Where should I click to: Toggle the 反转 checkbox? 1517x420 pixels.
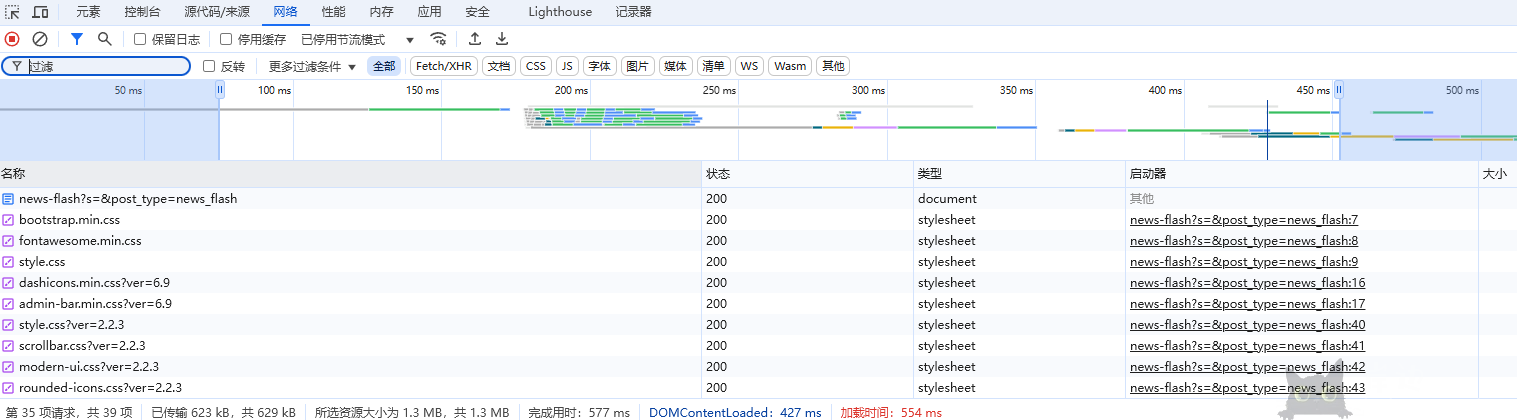(x=209, y=66)
